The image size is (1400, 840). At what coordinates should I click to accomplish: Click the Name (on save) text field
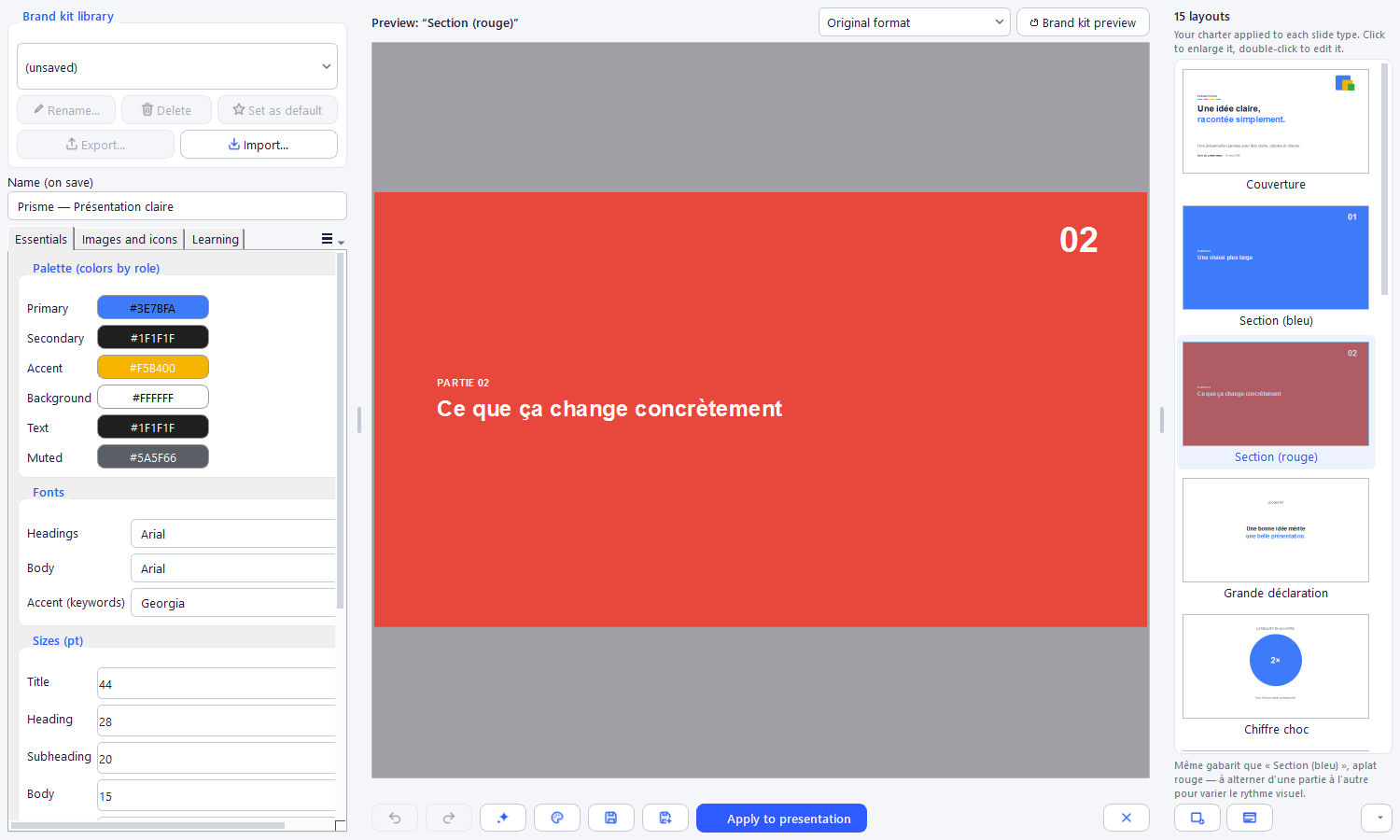(177, 206)
